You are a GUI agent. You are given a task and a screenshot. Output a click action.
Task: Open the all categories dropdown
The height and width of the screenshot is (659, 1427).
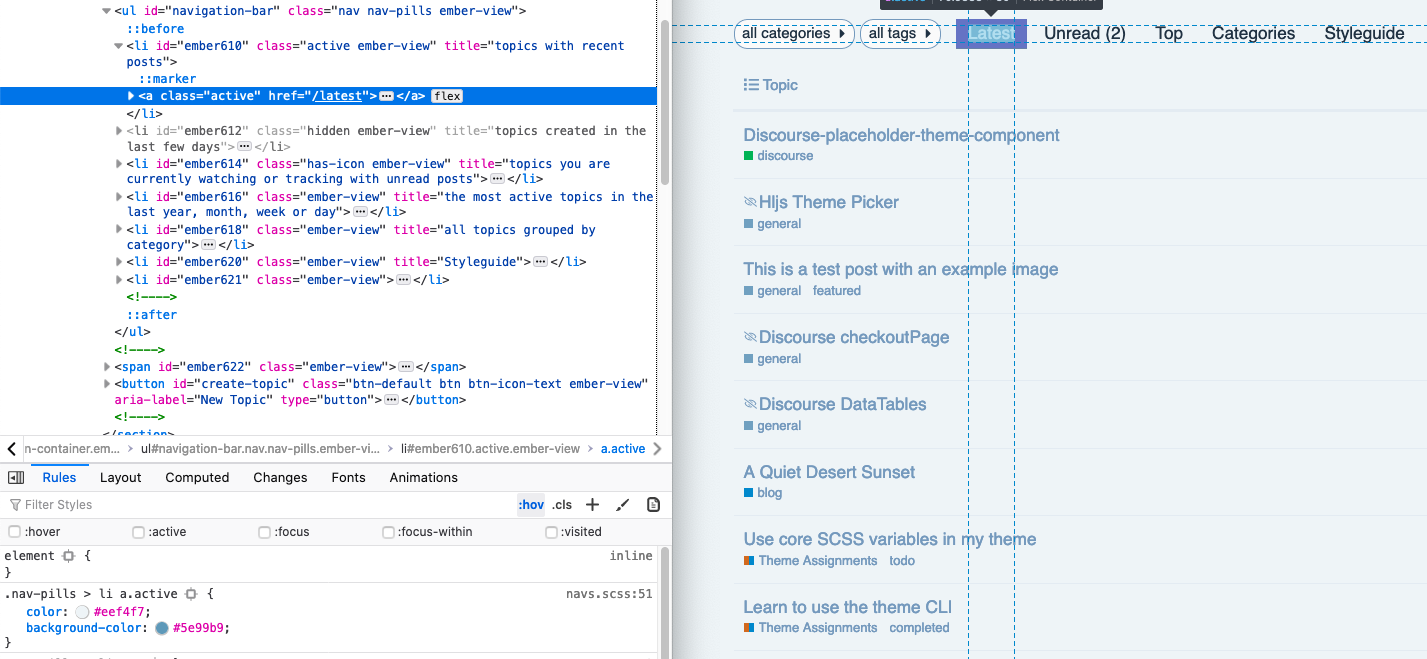[x=794, y=34]
